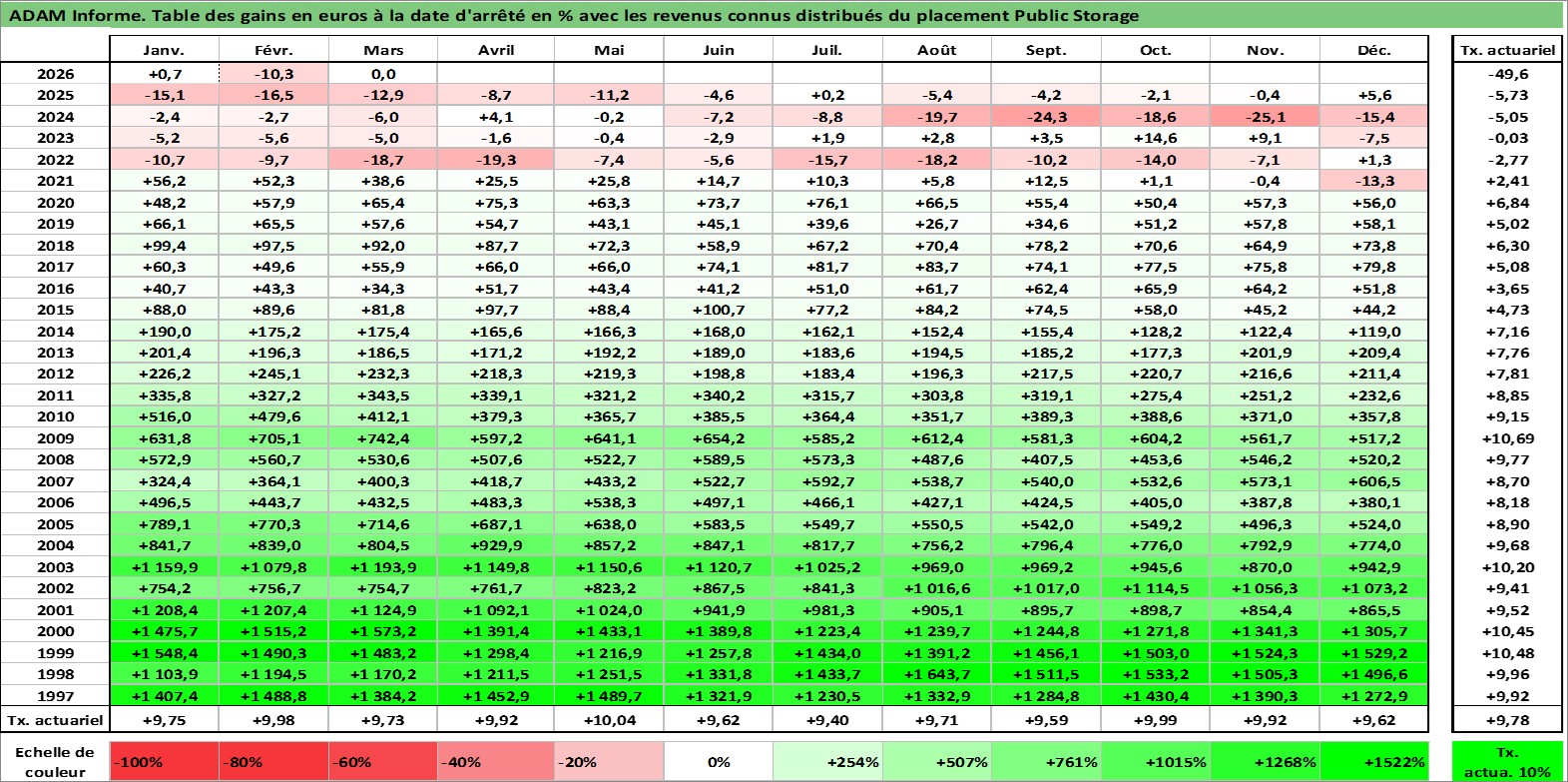Viewport: 1568px width, 782px height.
Task: Select the 0% white legend cell
Action: click(x=718, y=761)
